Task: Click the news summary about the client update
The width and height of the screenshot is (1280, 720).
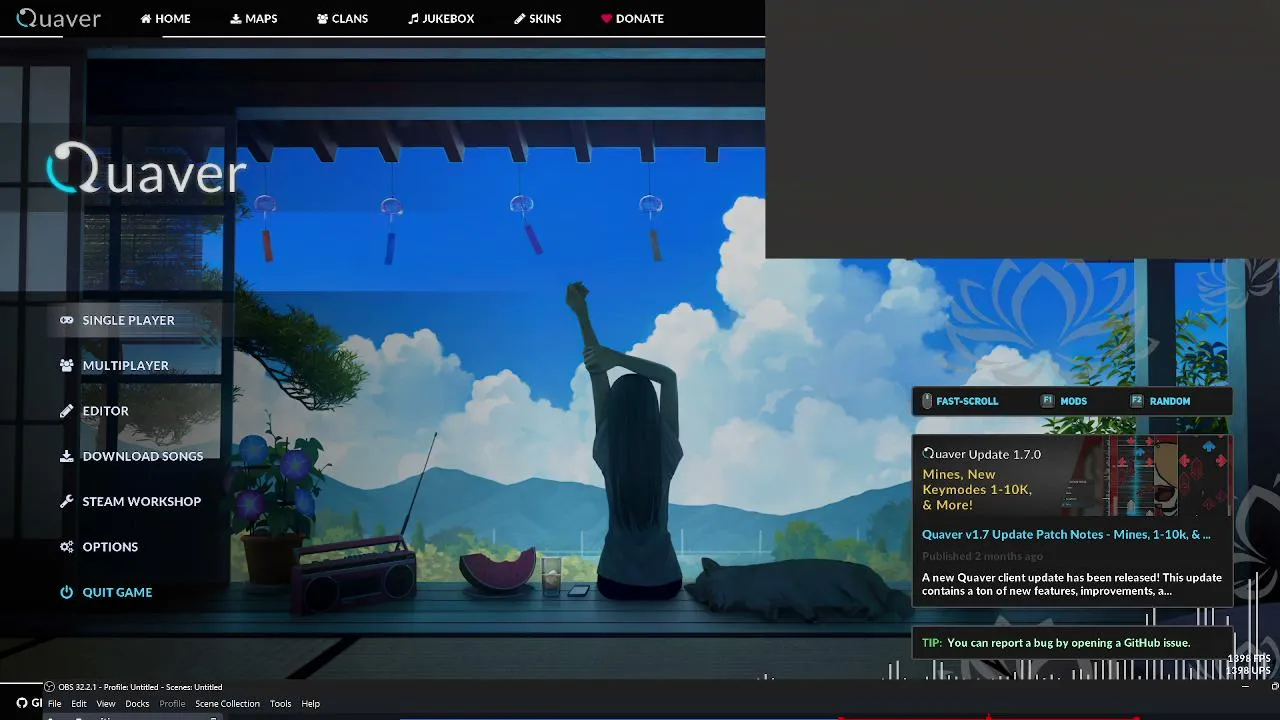Action: tap(1072, 584)
